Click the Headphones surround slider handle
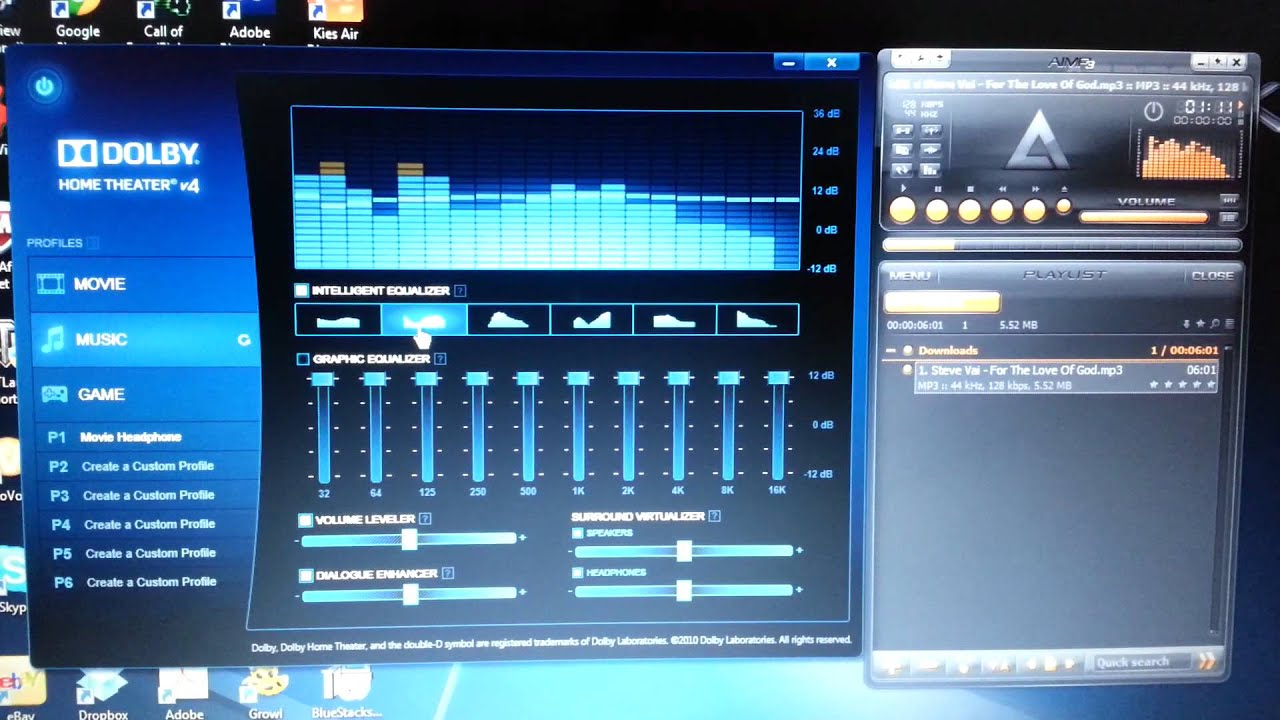 (684, 591)
